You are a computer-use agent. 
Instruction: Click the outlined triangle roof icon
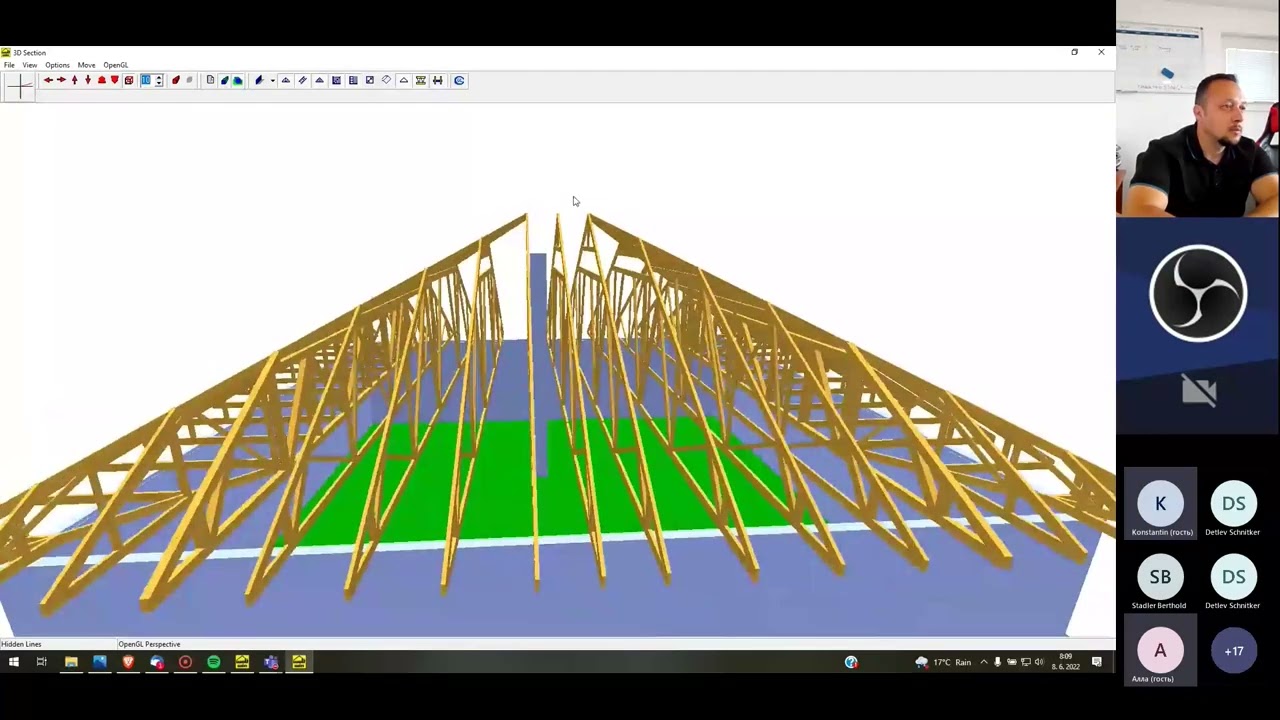pyautogui.click(x=404, y=80)
